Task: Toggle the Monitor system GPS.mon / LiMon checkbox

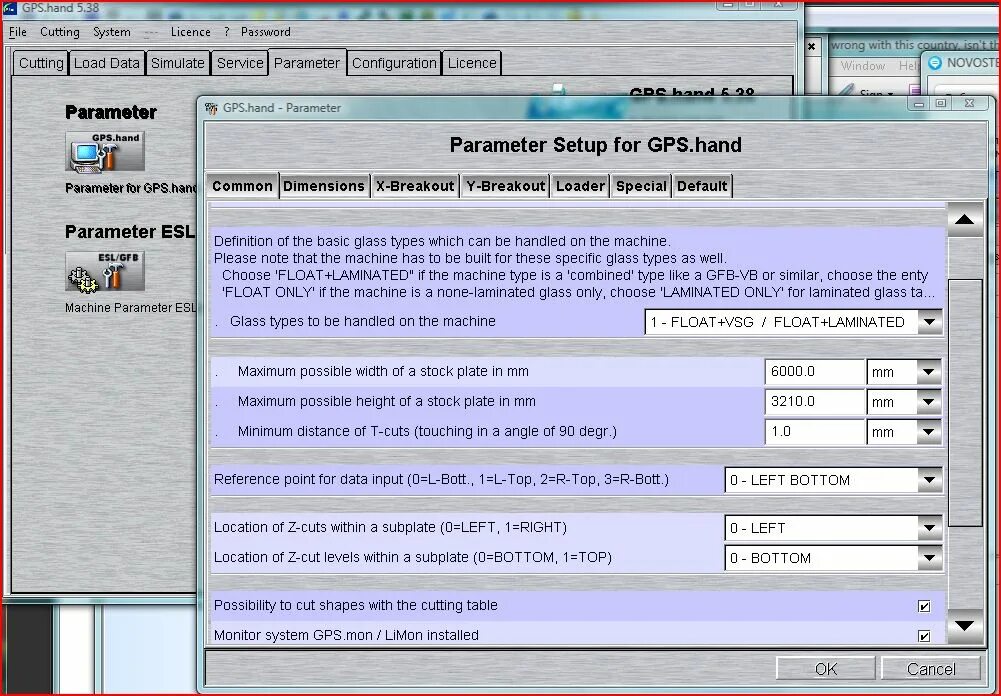Action: [923, 635]
